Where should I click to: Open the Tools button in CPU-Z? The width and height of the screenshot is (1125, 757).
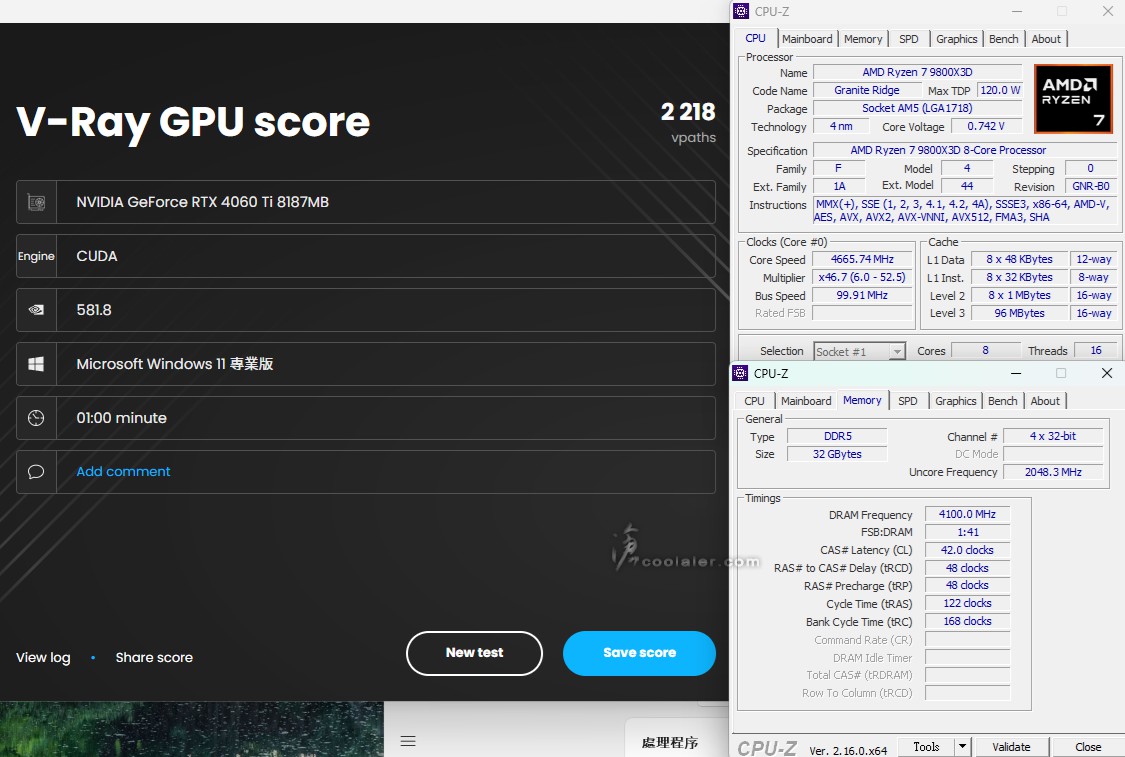[926, 747]
